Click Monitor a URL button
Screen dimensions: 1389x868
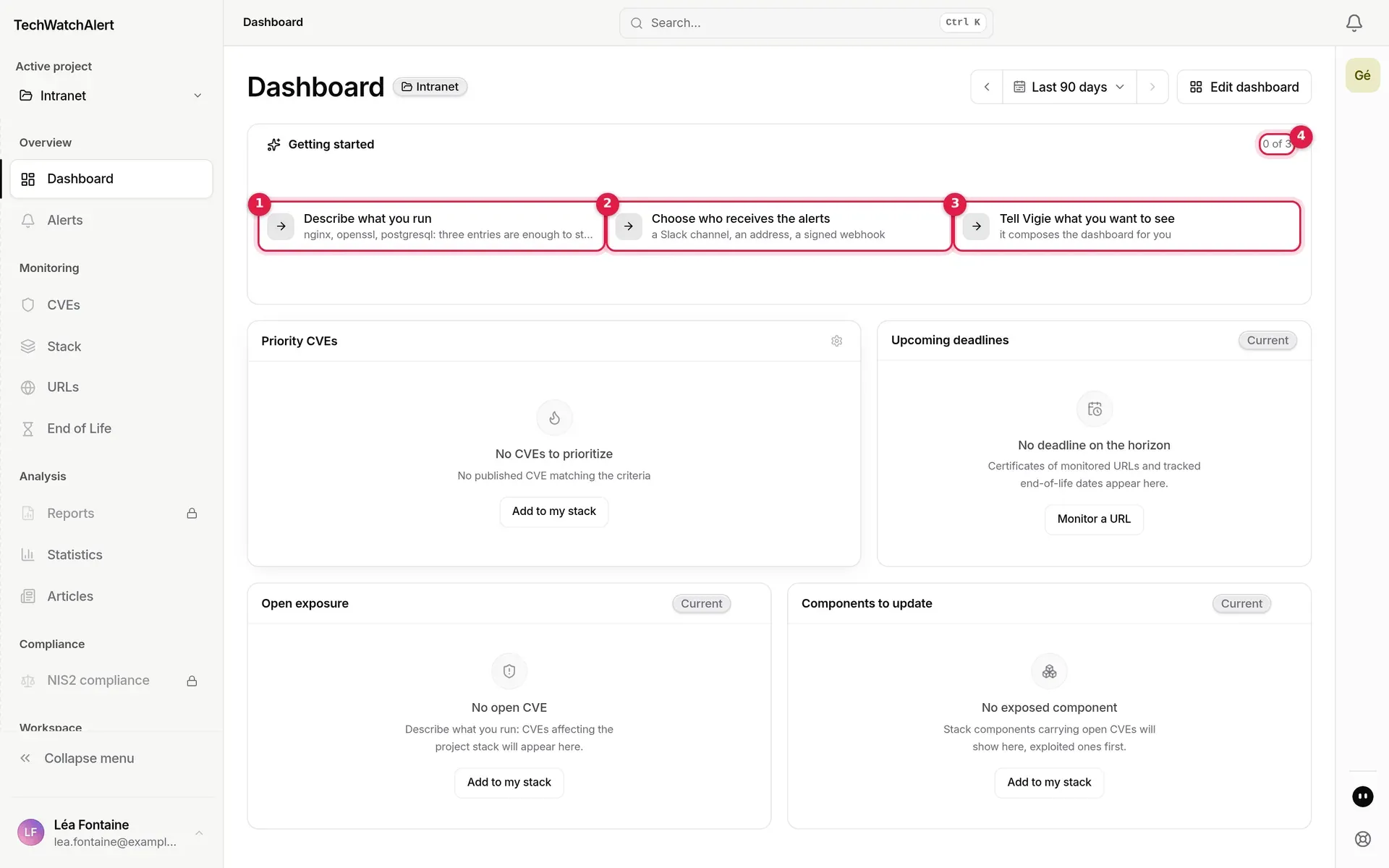[x=1093, y=519]
